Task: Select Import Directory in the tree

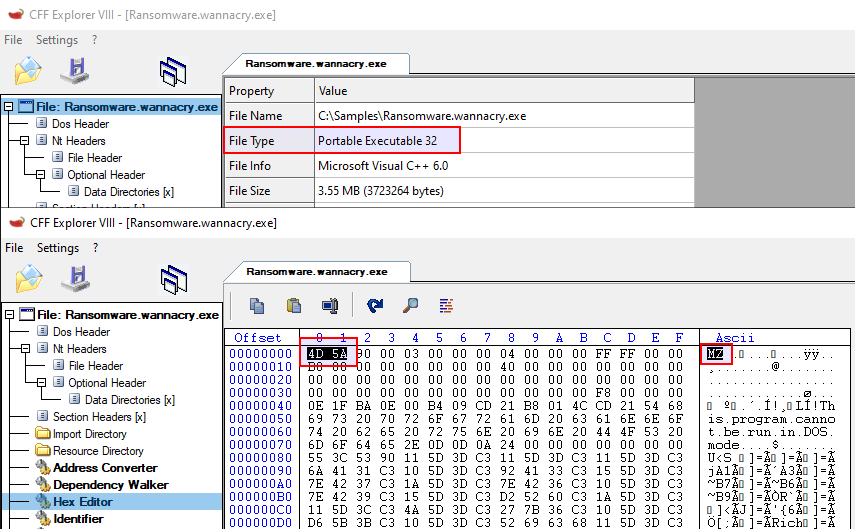Action: pos(90,434)
